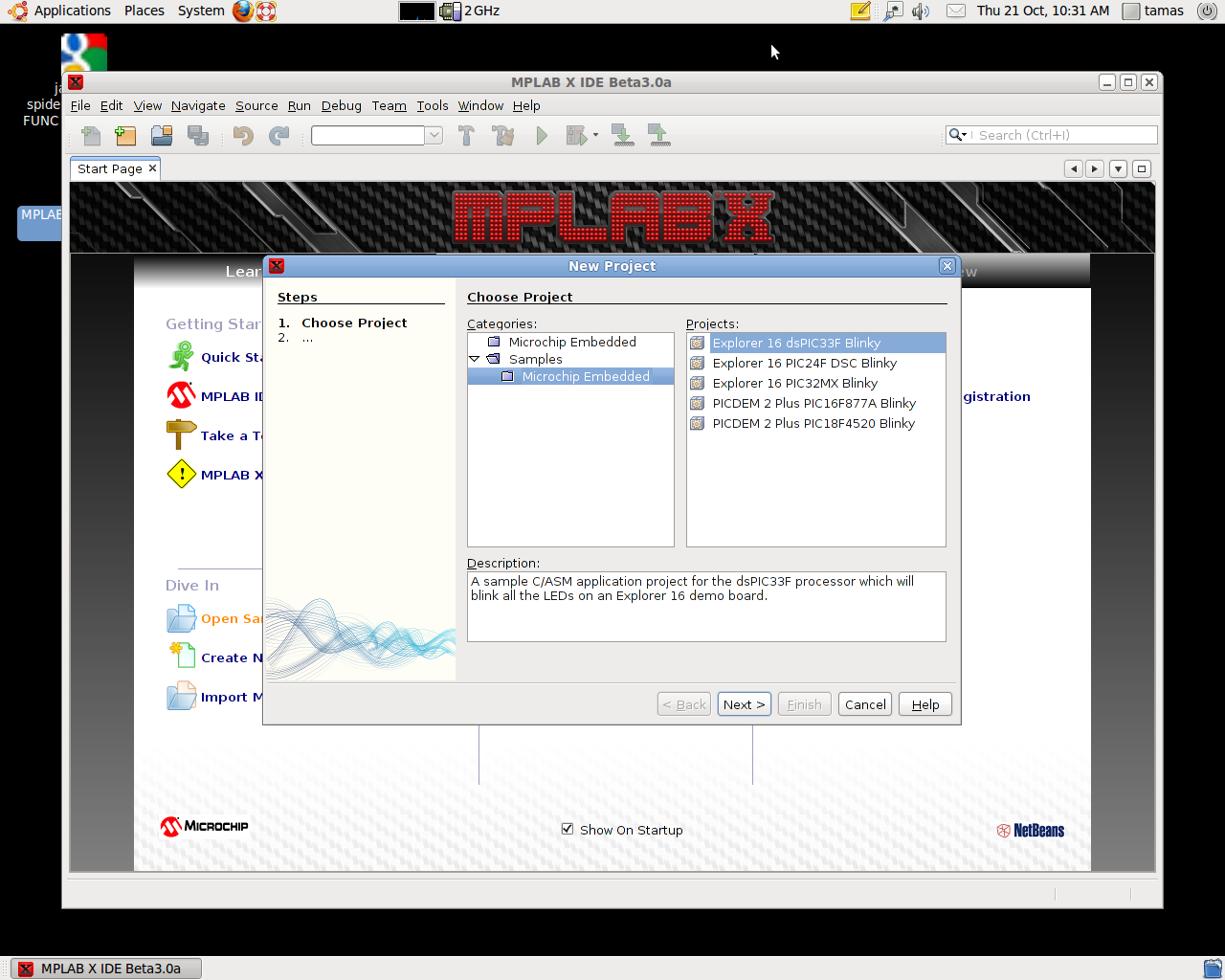Toggle the Show On Startup checkbox
The image size is (1225, 980).
(568, 829)
